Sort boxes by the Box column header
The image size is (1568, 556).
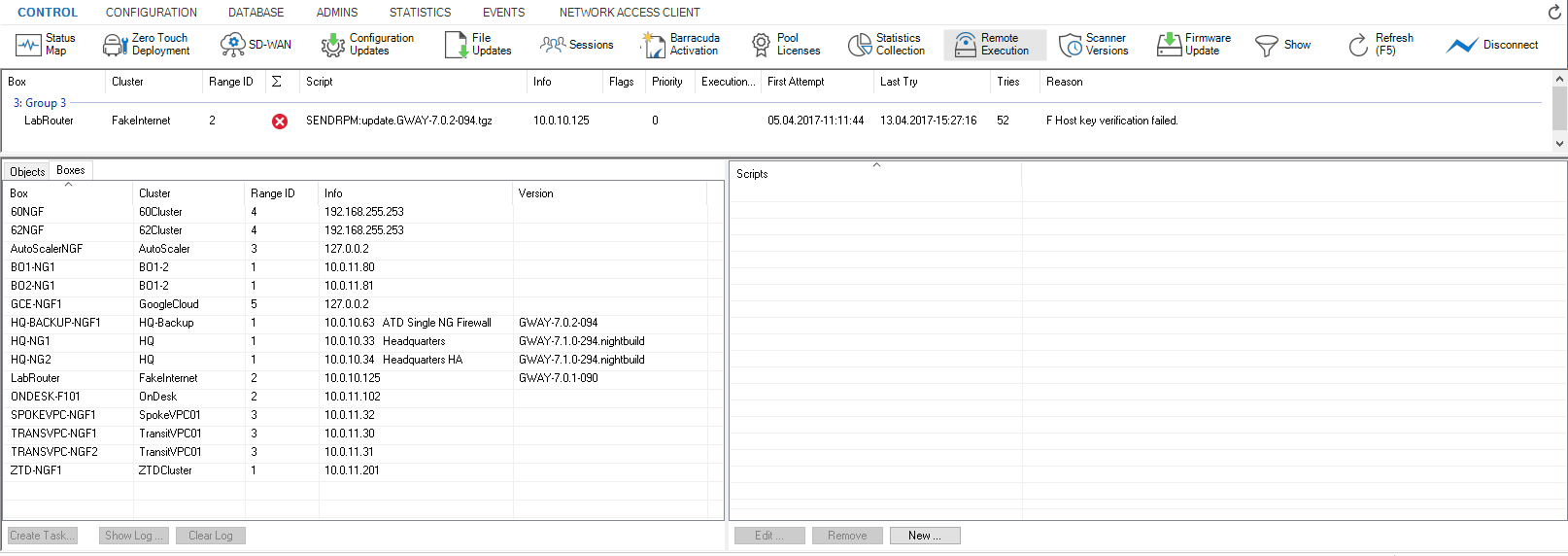68,193
